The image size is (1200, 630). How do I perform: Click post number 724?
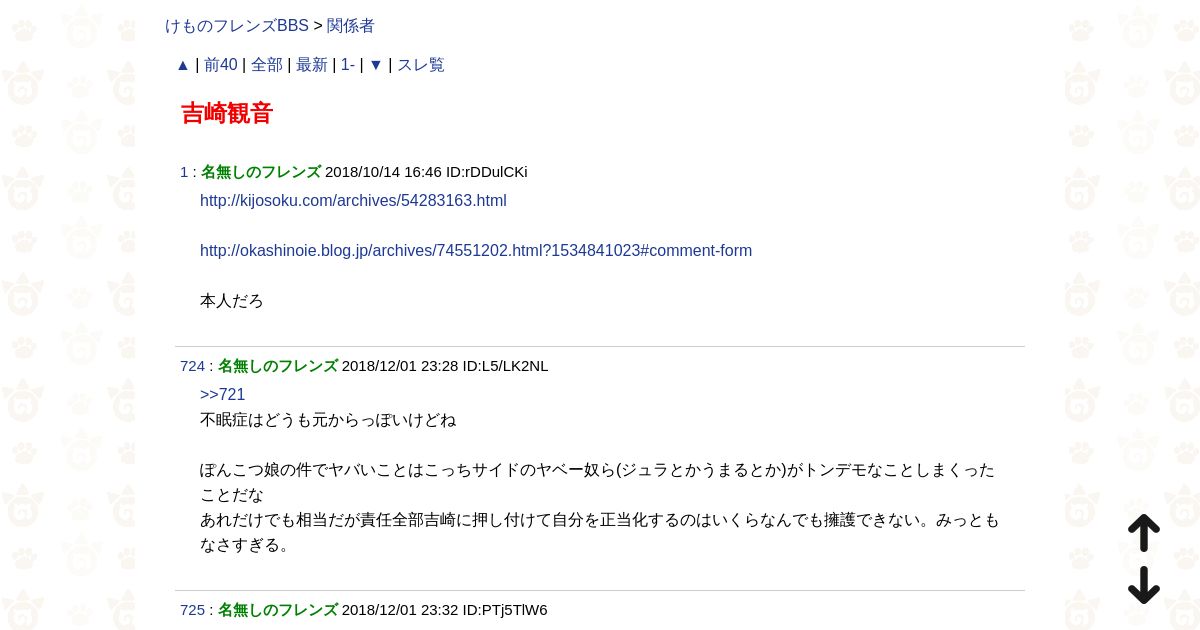coord(192,366)
